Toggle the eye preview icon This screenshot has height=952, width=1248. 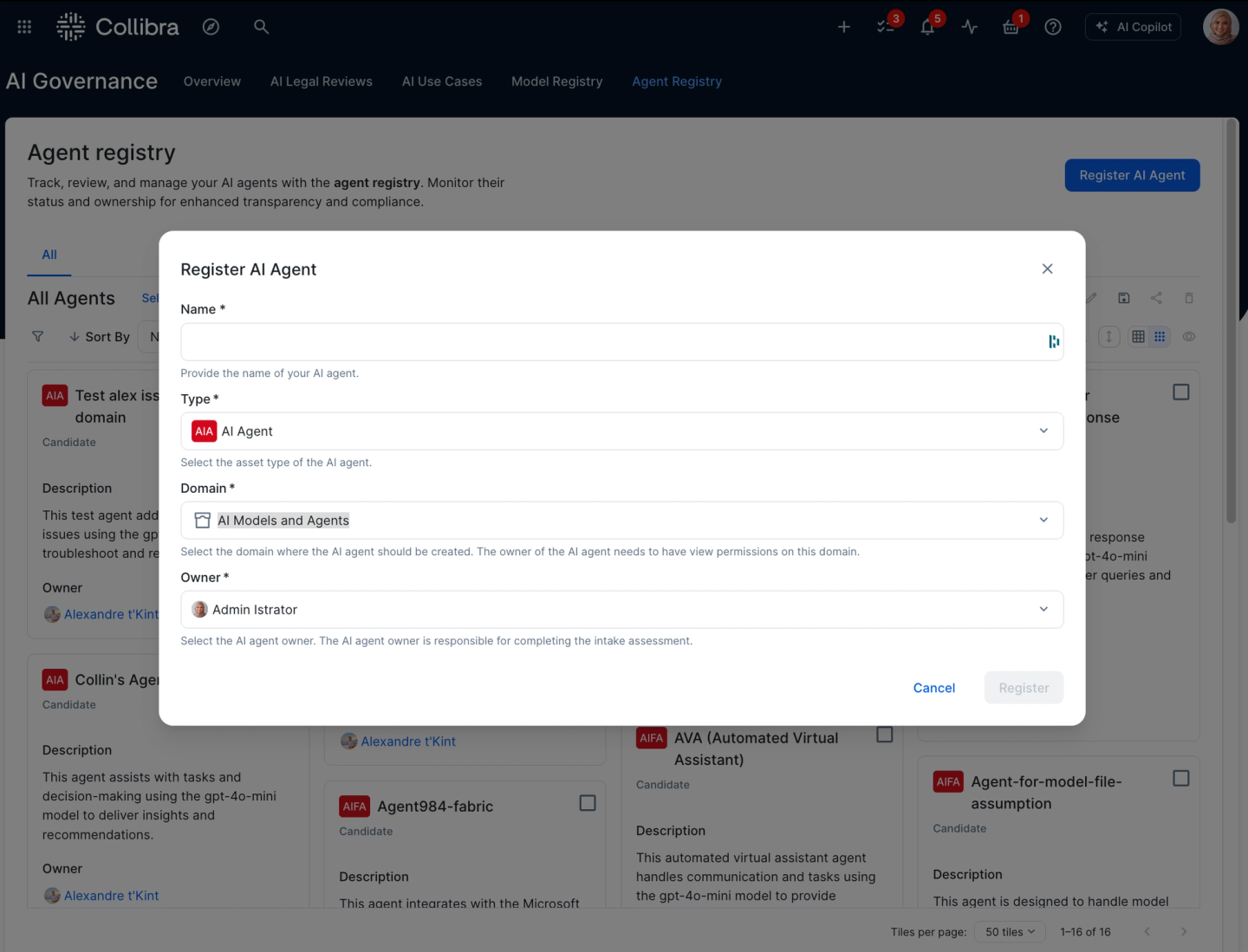tap(1188, 336)
